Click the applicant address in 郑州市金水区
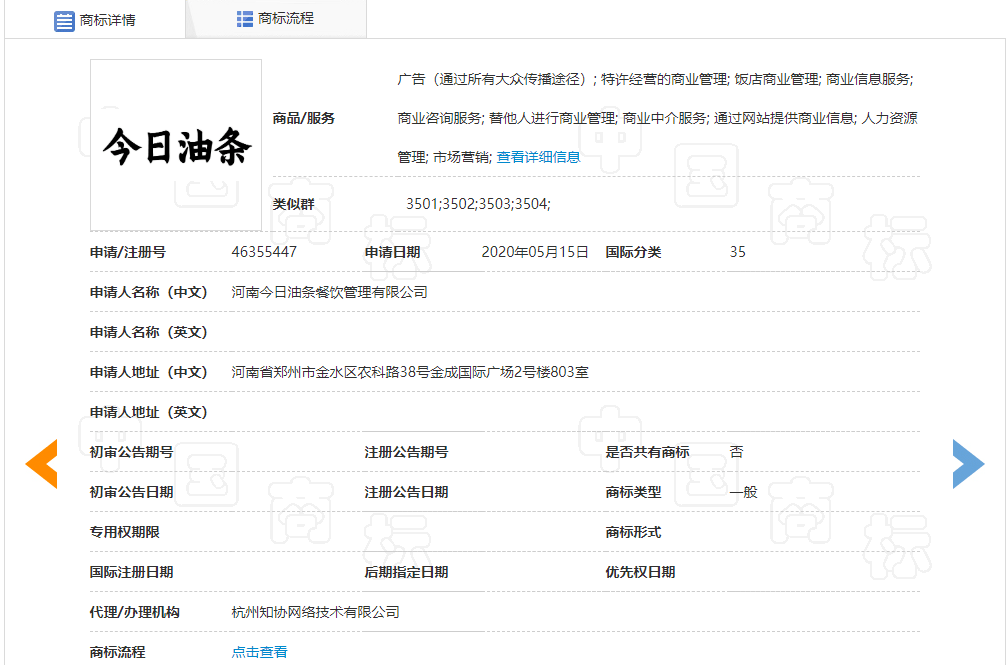The height and width of the screenshot is (665, 1007). pyautogui.click(x=410, y=372)
